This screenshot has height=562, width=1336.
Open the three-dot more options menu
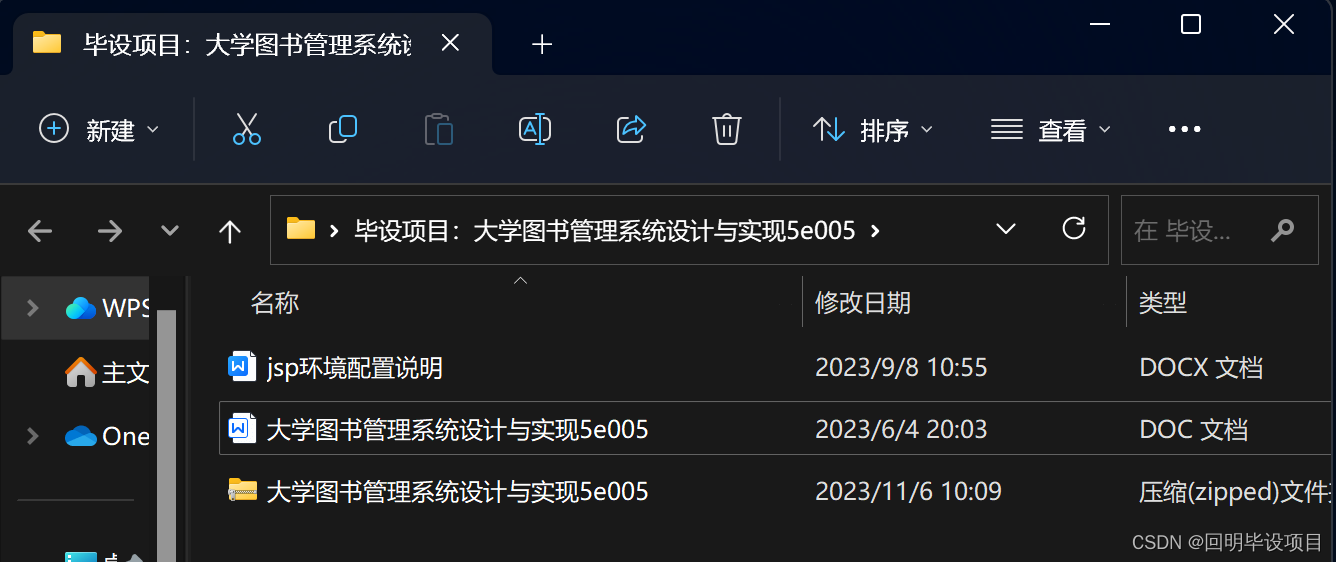coord(1184,129)
